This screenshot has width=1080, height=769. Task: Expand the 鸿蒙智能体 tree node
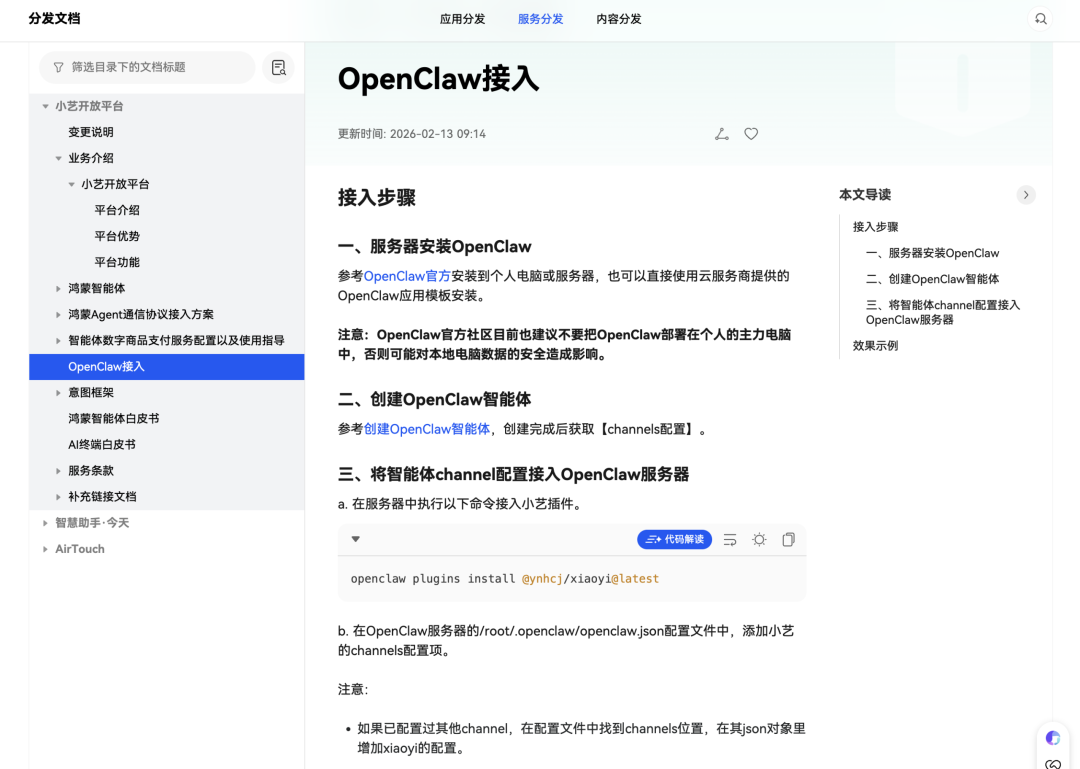coord(59,289)
